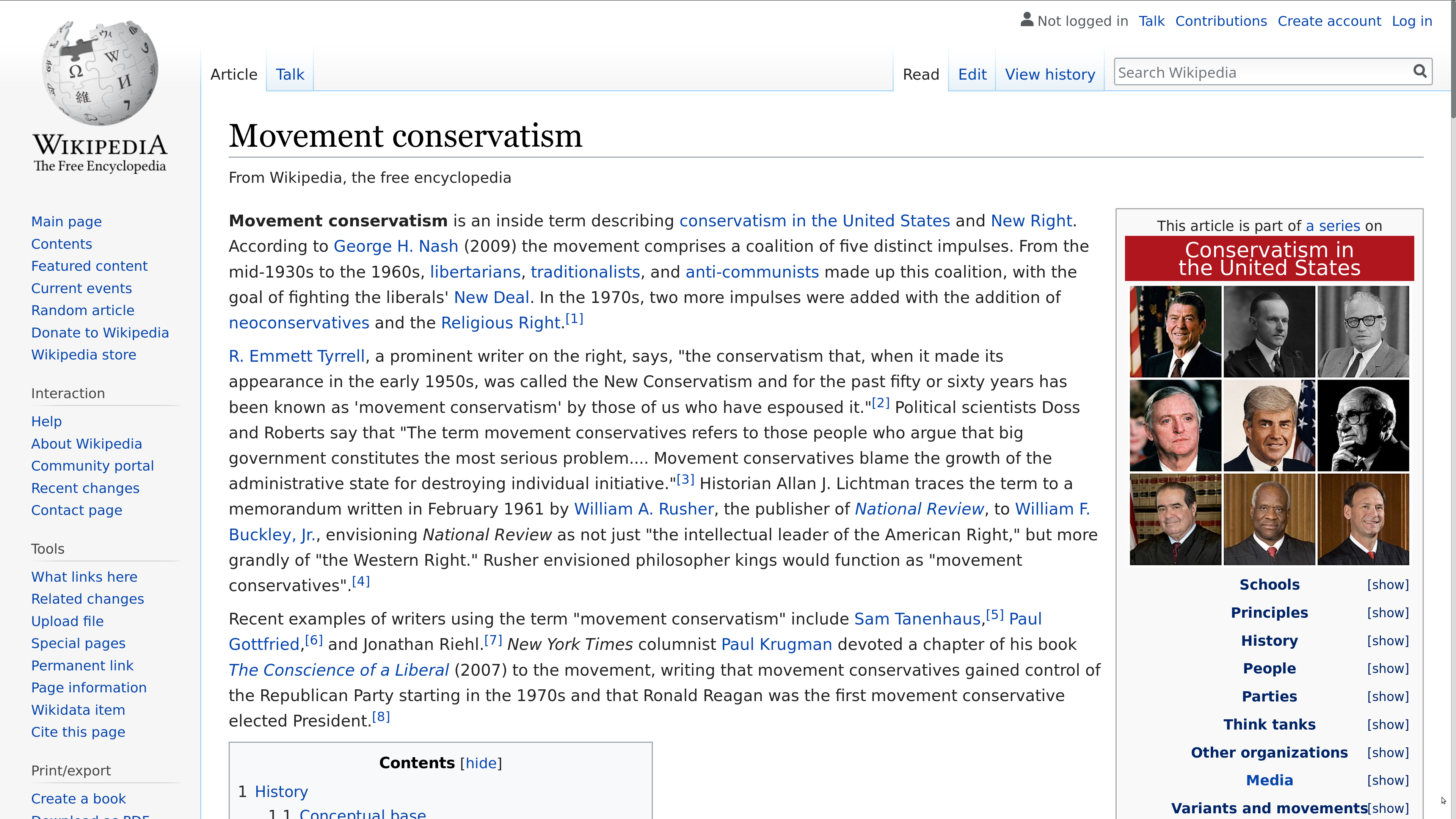Click What links here tool
The image size is (1456, 819).
[x=84, y=577]
